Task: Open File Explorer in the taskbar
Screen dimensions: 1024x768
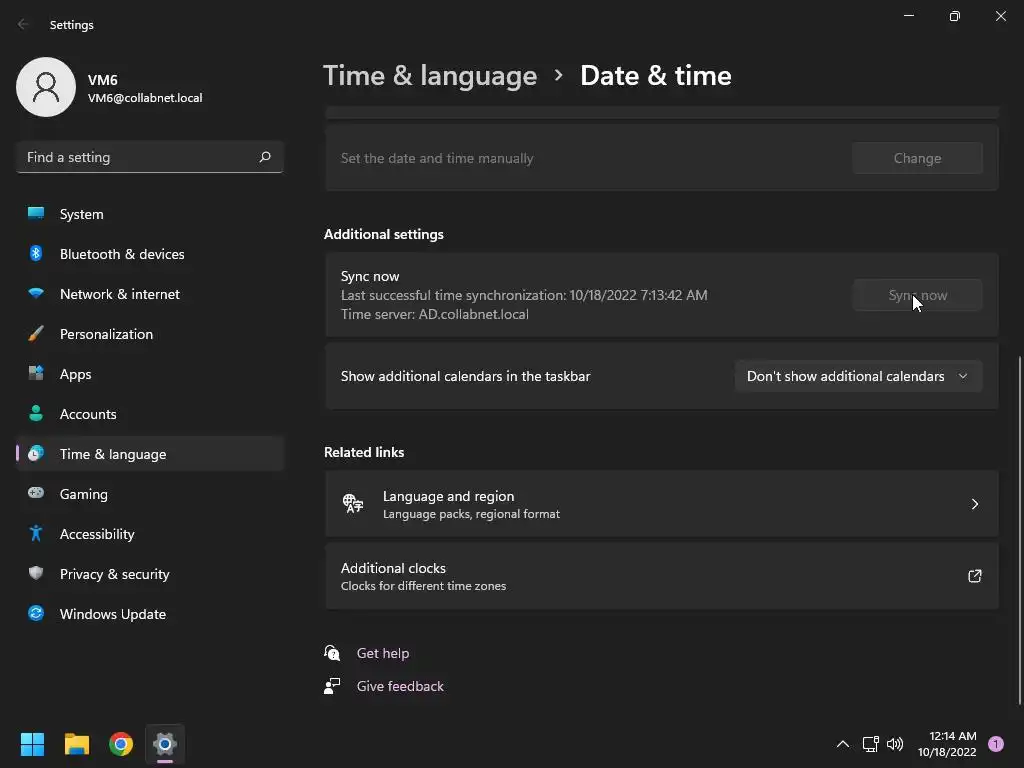Action: [x=76, y=744]
